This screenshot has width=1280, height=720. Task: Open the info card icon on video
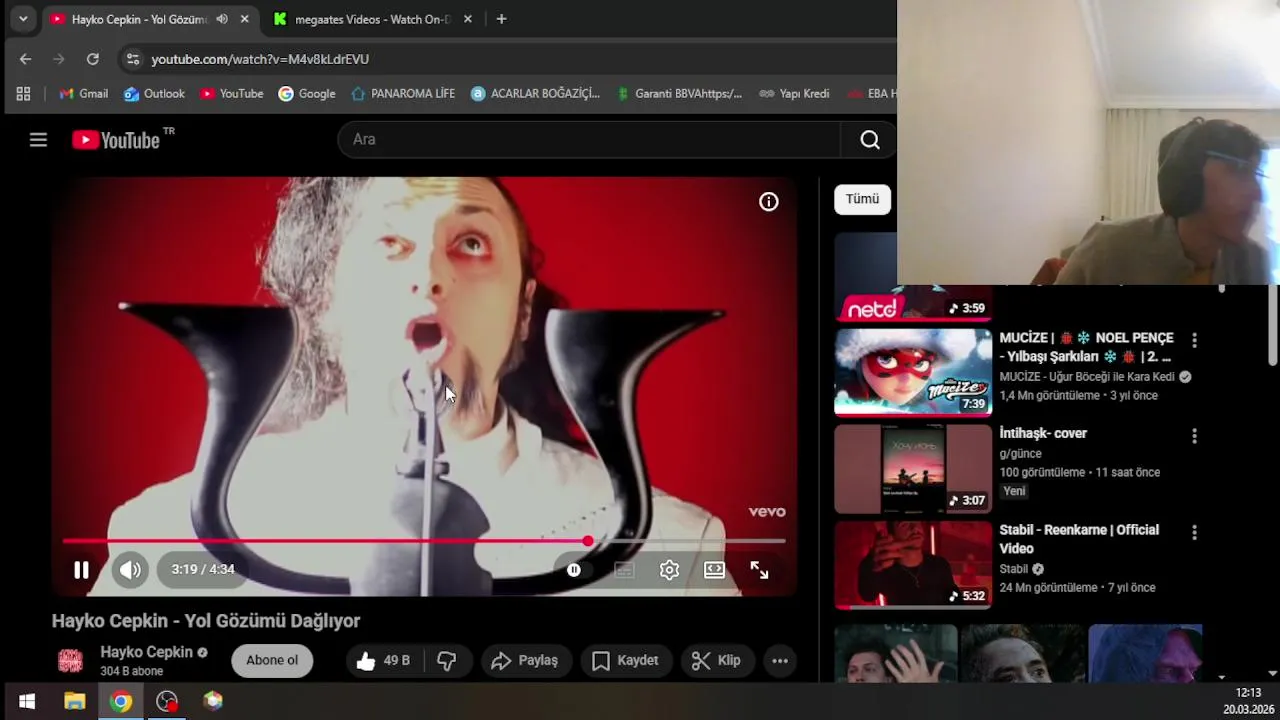769,202
